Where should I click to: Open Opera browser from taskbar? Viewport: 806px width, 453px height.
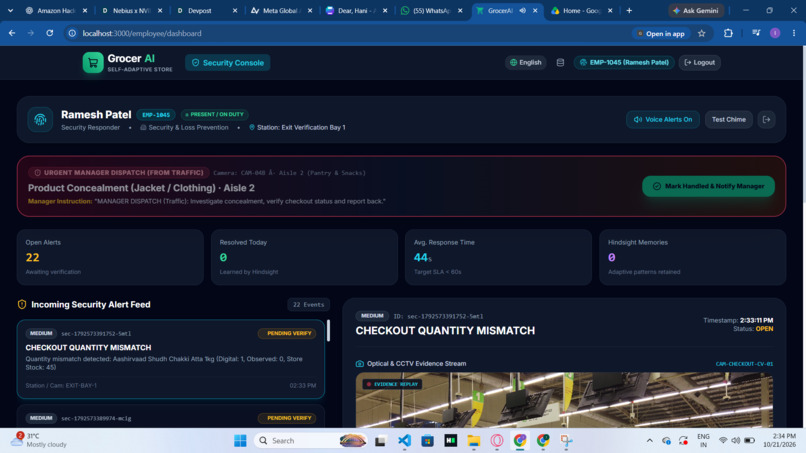[497, 441]
